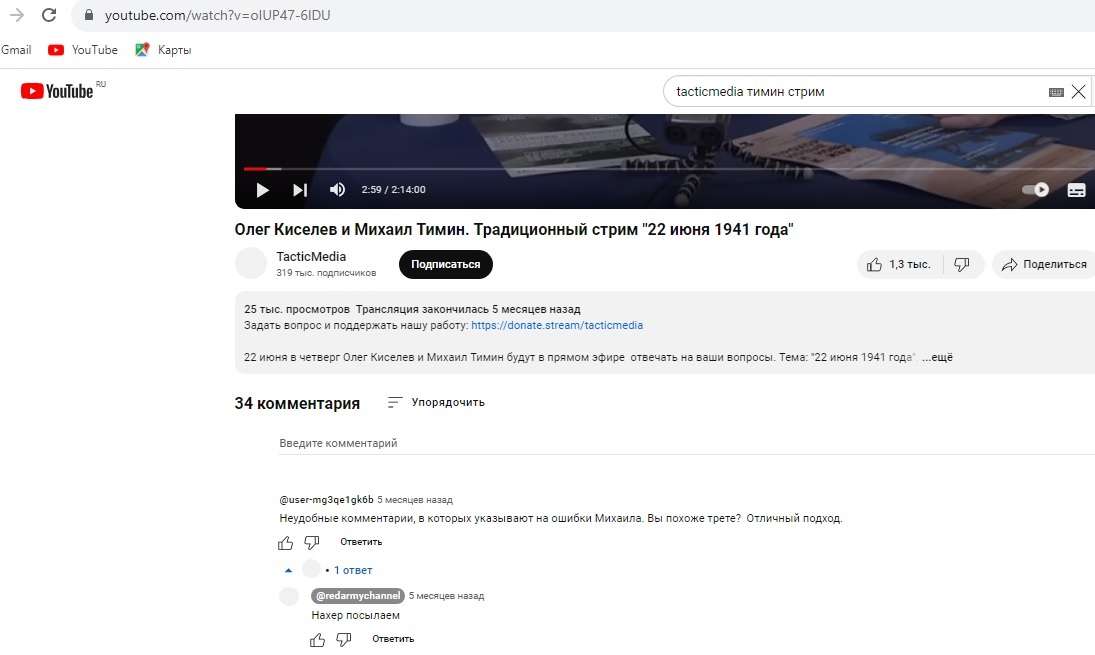Expand description with ...ещё
Viewport: 1095px width, 655px height.
[x=937, y=358]
